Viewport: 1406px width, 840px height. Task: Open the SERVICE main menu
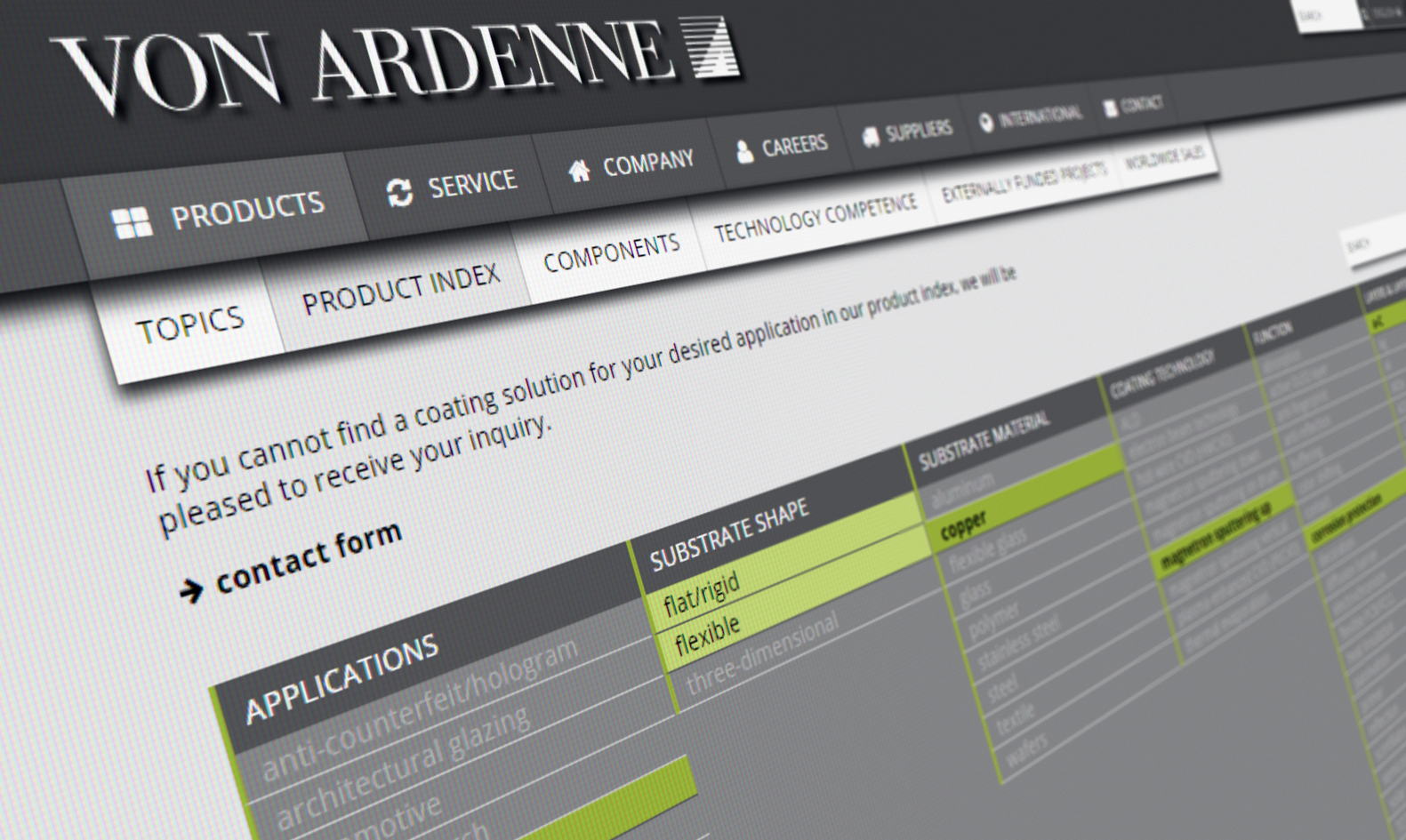pos(451,188)
